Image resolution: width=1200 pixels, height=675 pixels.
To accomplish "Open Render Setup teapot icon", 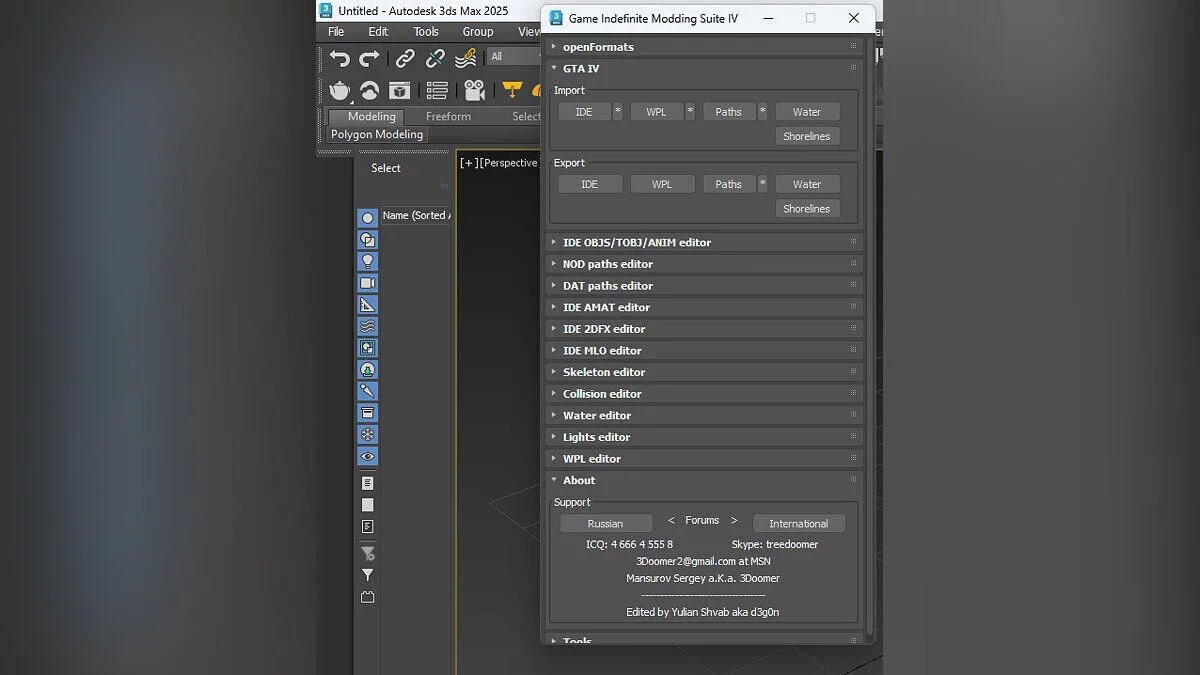I will click(340, 90).
